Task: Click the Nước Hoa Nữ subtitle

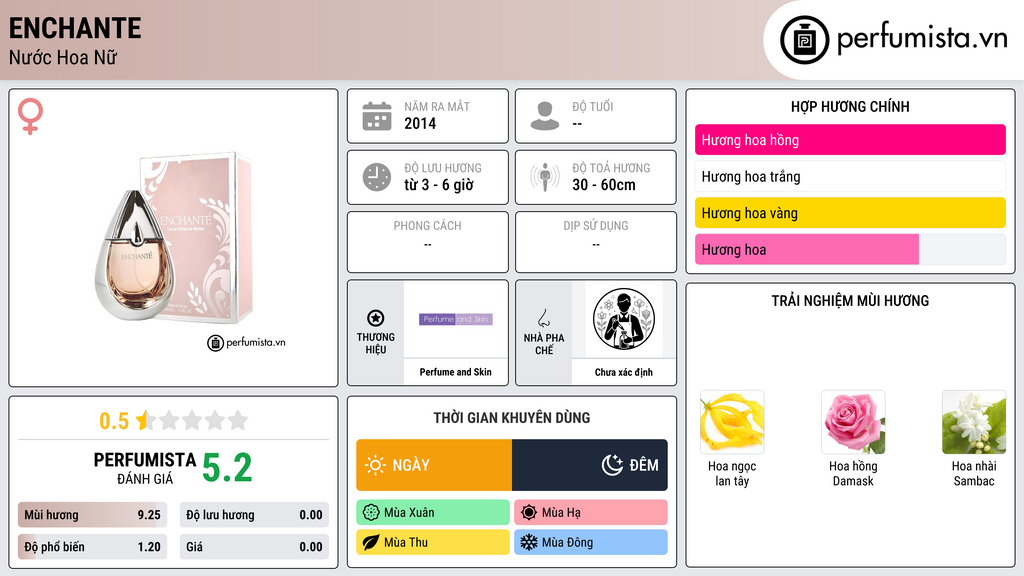Action: (63, 57)
